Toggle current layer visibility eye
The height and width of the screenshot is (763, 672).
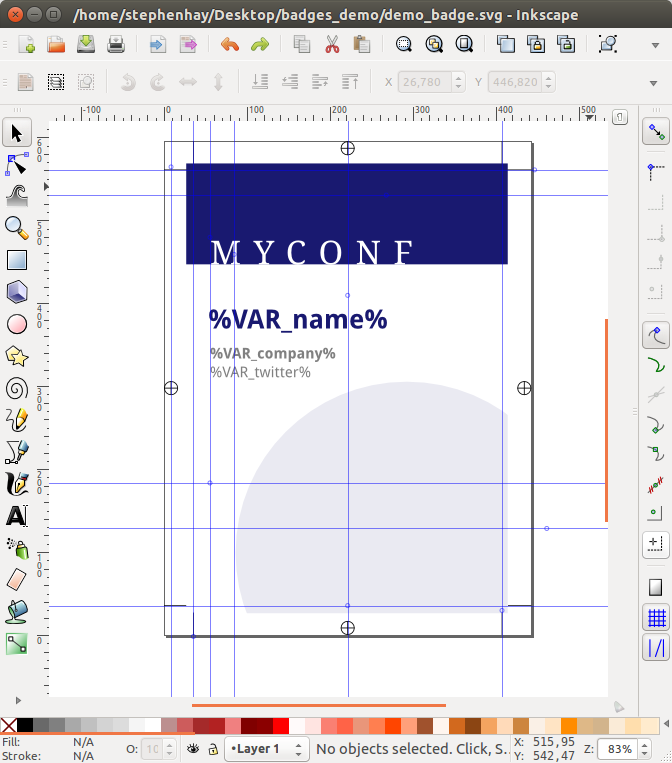(193, 749)
